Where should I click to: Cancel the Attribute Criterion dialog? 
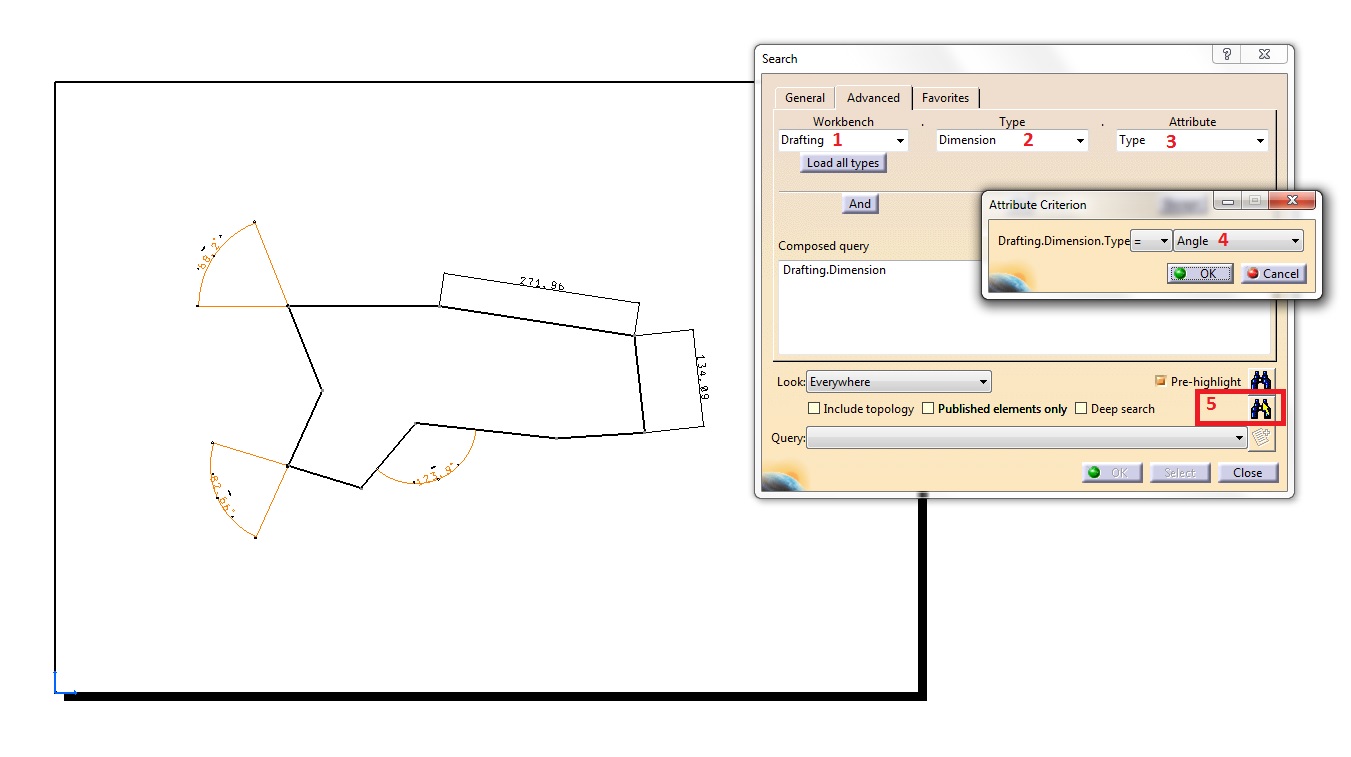[x=1273, y=273]
